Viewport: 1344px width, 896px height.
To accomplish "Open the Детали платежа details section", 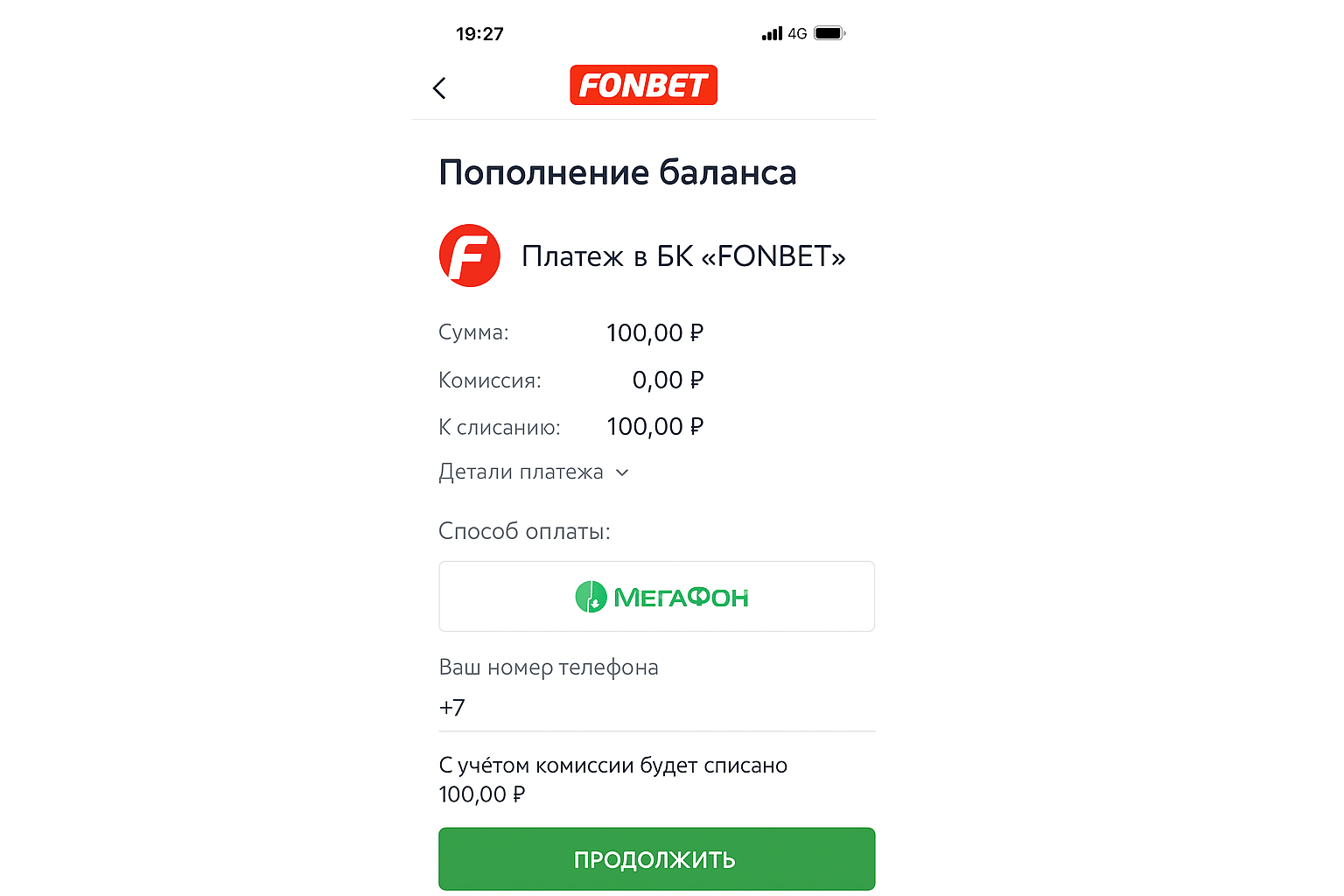I will point(521,472).
